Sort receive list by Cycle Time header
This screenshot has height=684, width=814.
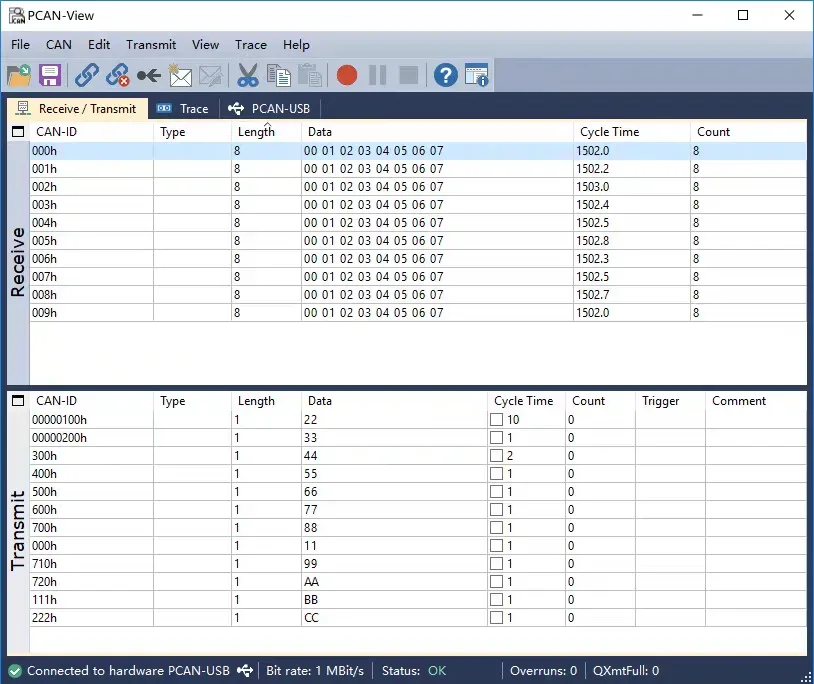pos(609,132)
